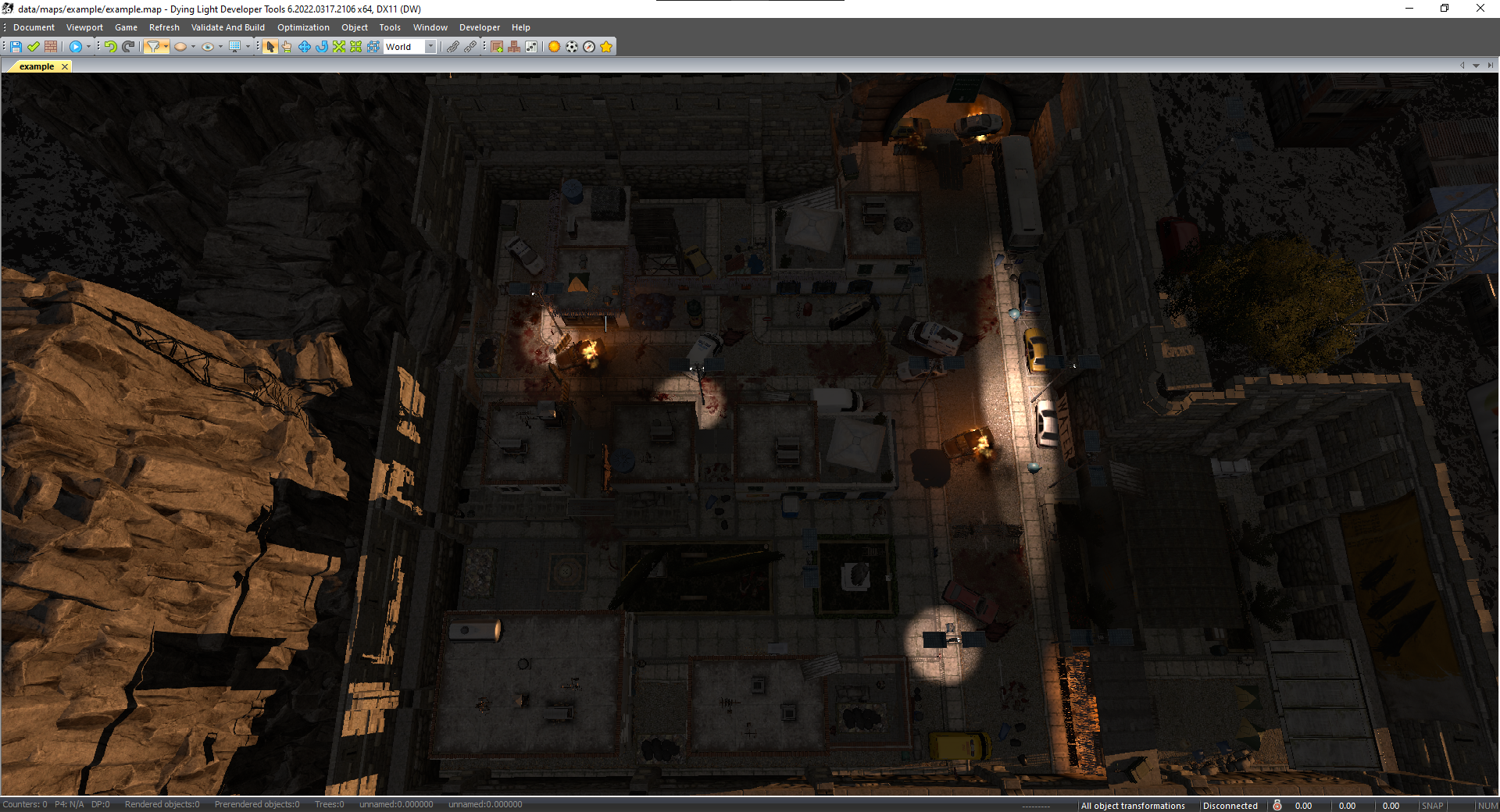This screenshot has width=1500, height=812.
Task: Start the game with the blue play button
Action: (76, 47)
